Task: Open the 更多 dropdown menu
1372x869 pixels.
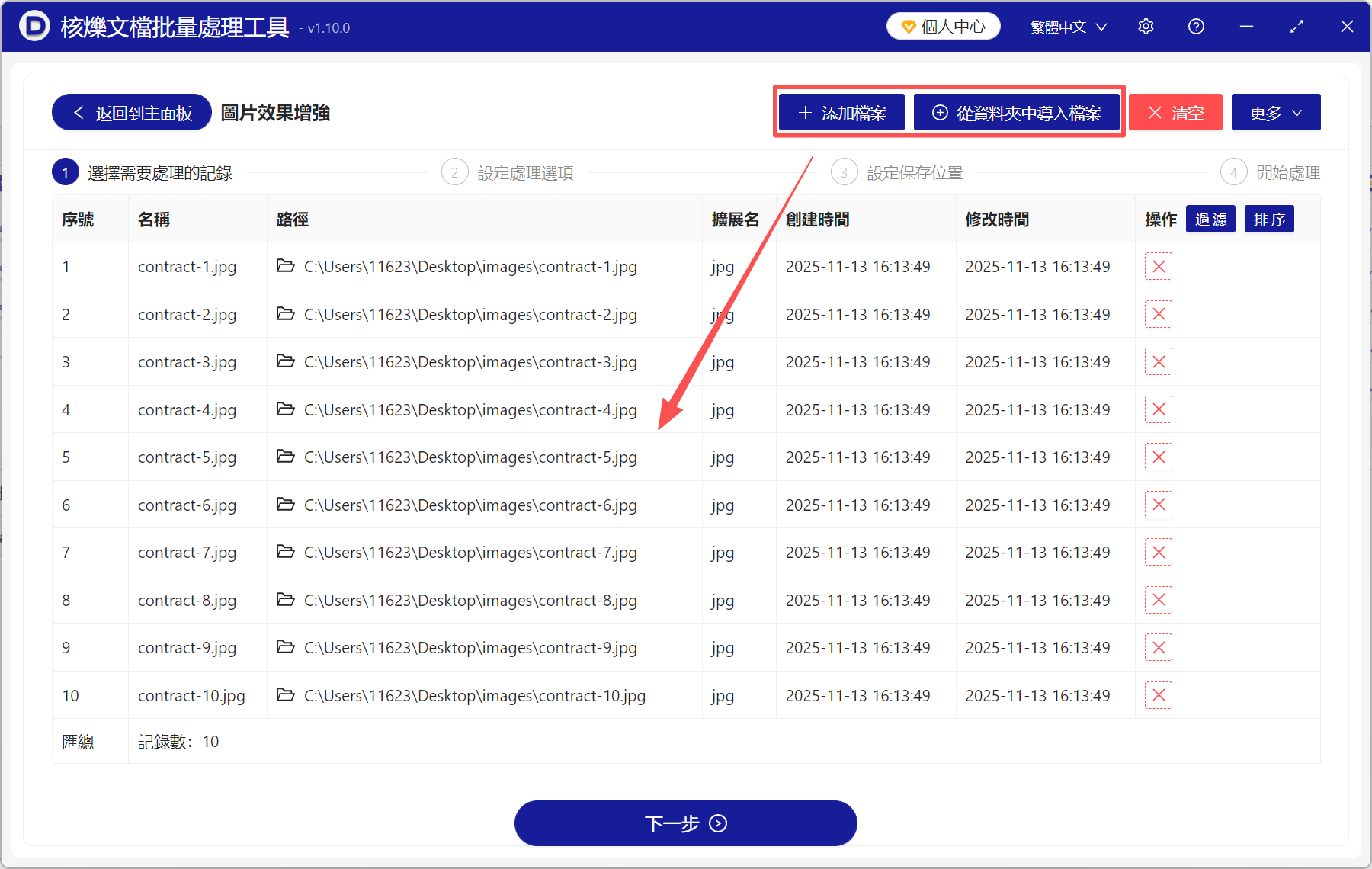Action: click(x=1275, y=112)
